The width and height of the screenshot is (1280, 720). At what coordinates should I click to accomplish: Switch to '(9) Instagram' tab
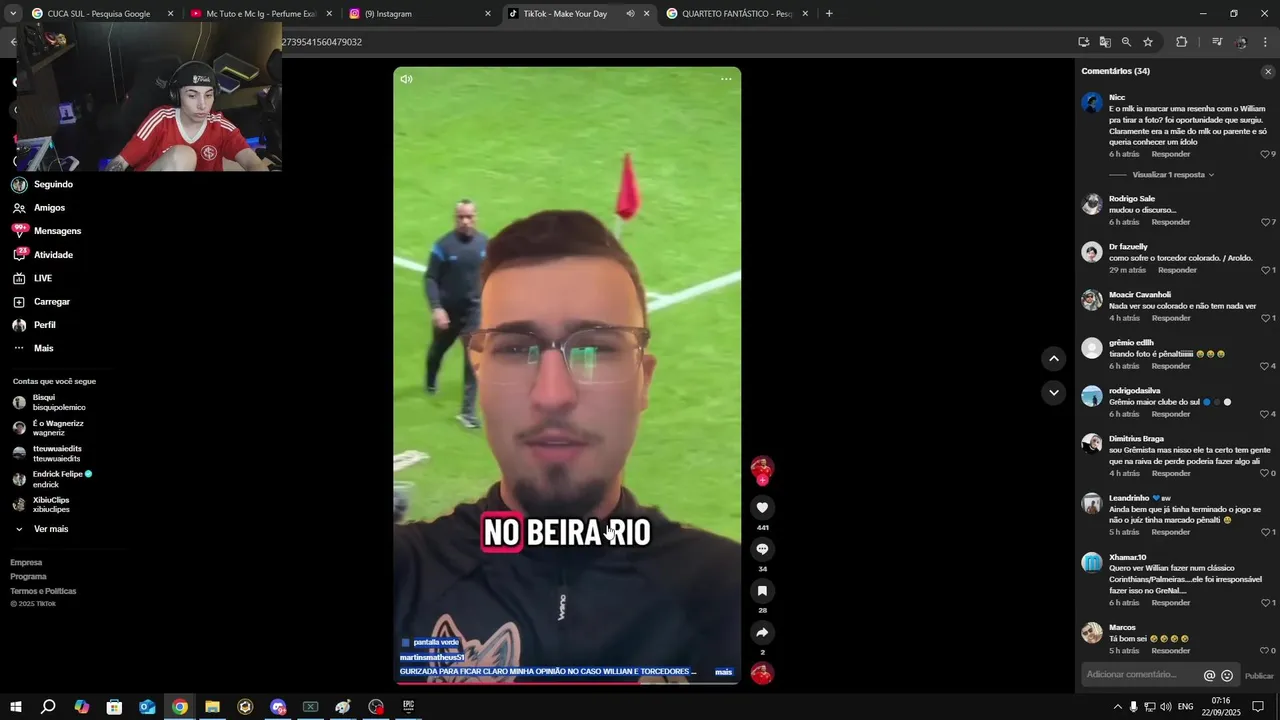420,14
